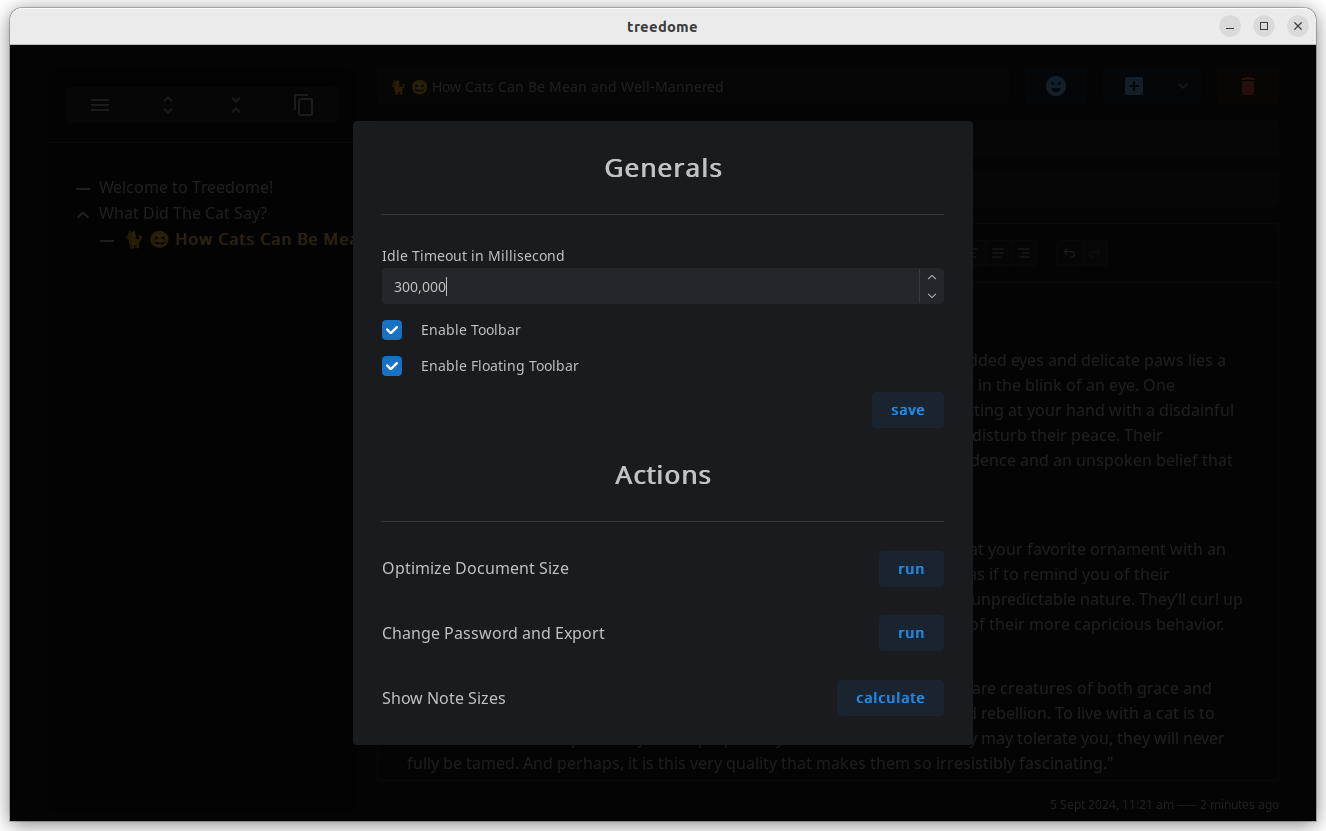This screenshot has height=831, width=1326.
Task: Click the up stepper on Idle Timeout
Action: (931, 277)
